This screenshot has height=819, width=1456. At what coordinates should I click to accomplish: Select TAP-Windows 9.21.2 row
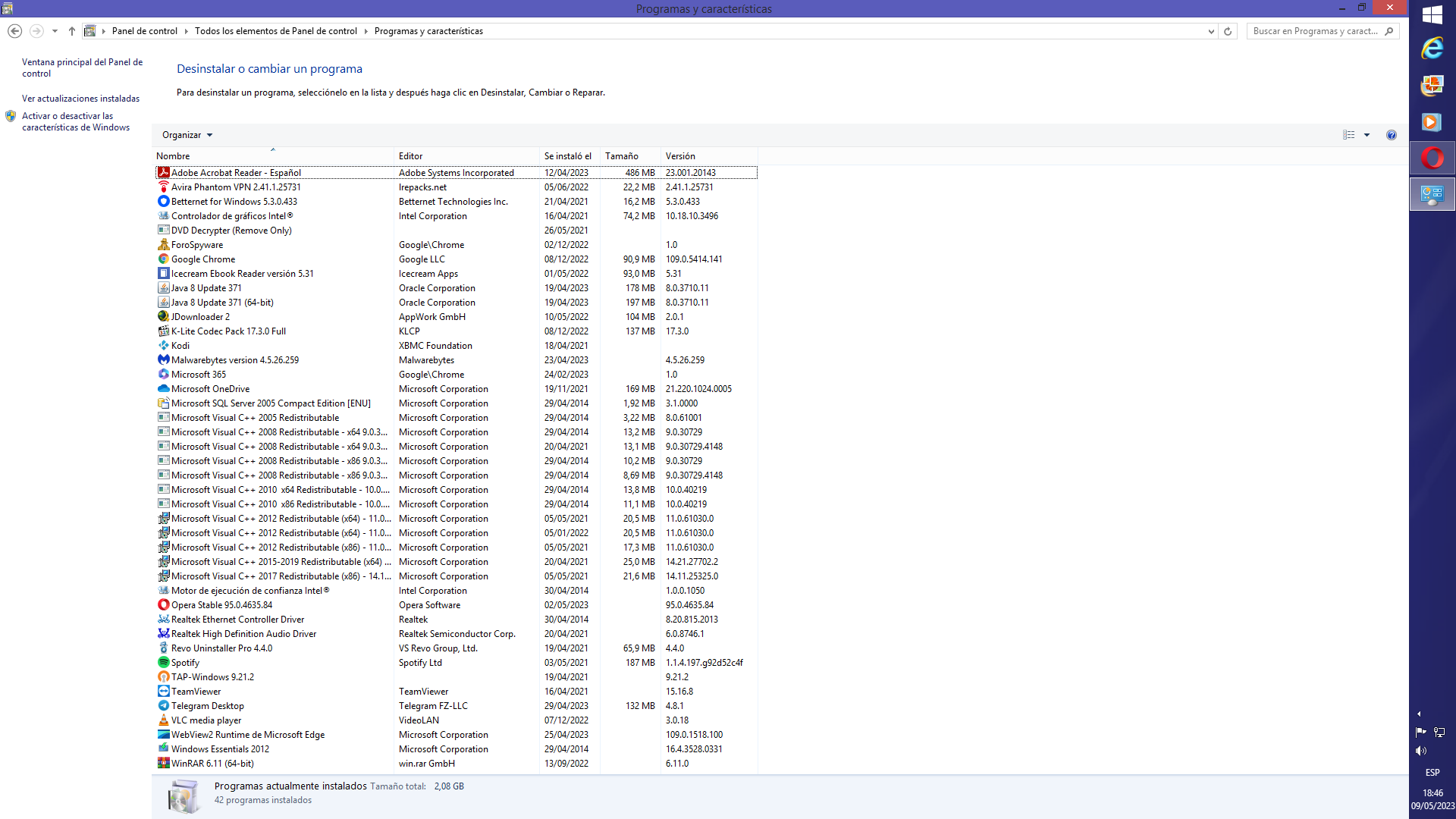[x=456, y=677]
